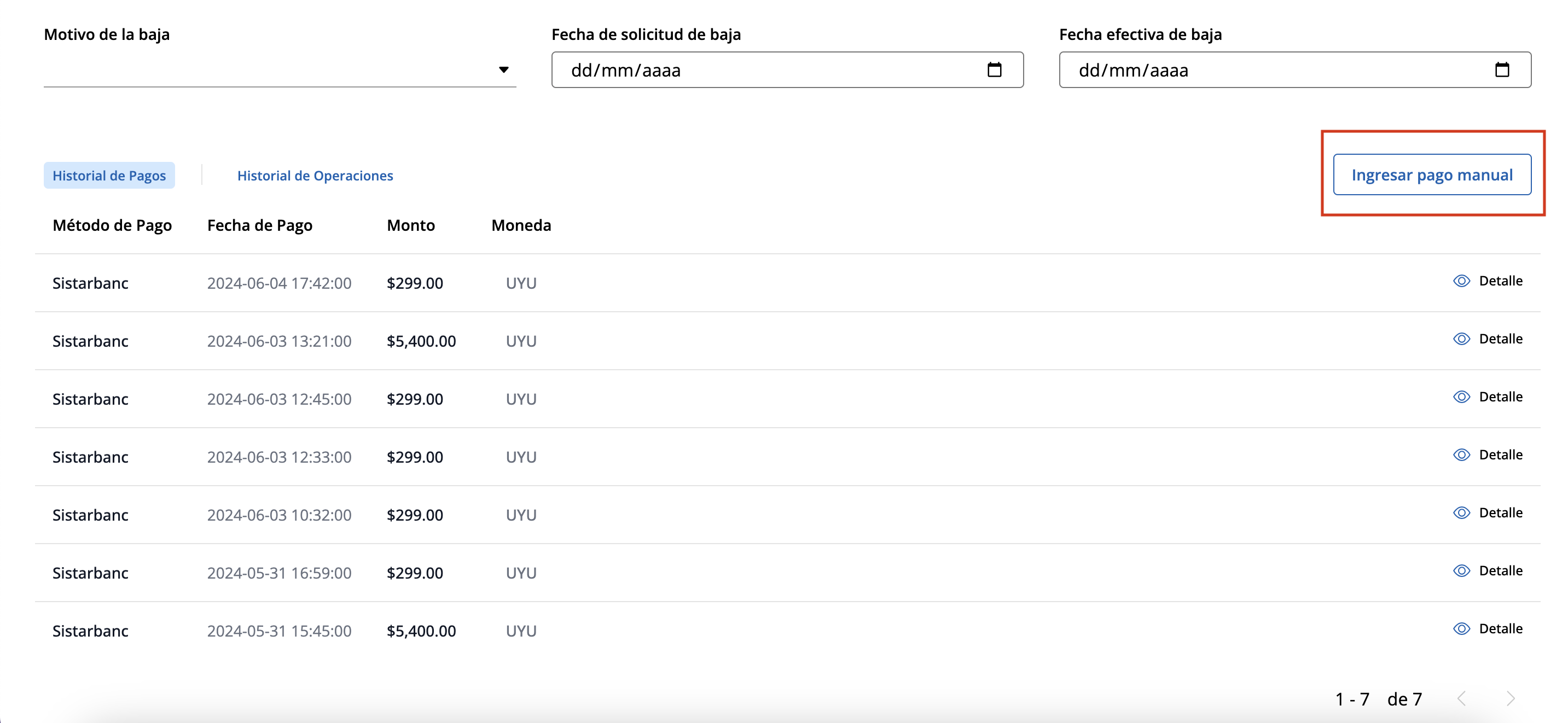Open calendar picker for Fecha efectiva de baja

coord(1502,70)
